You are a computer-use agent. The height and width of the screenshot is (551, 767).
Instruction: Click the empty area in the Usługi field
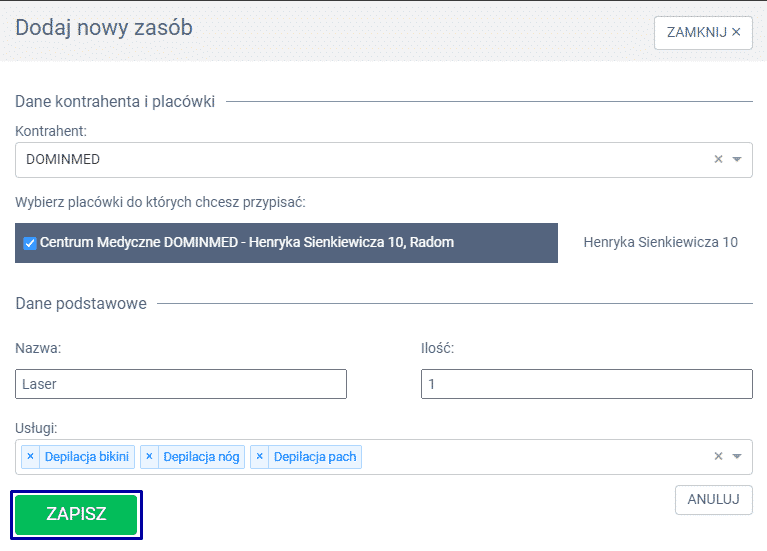tap(530, 457)
